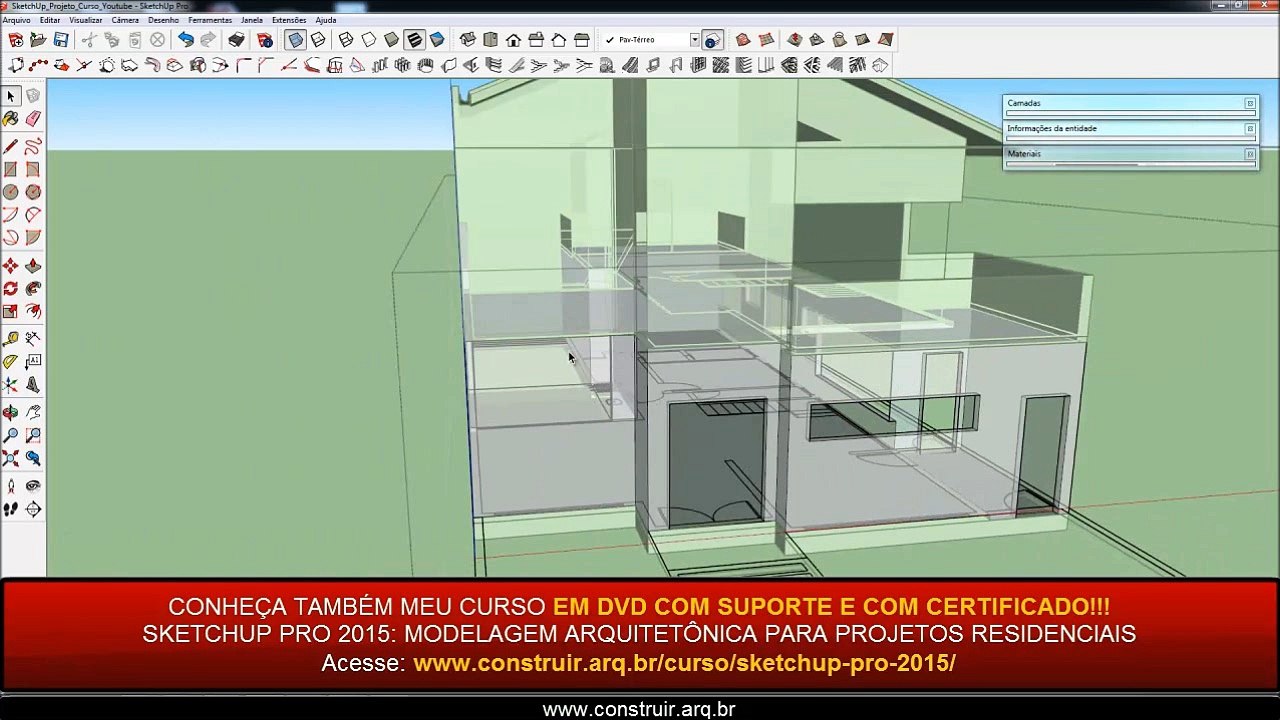Create new model with red-box icon
Viewport: 1280px width, 720px height.
(15, 40)
